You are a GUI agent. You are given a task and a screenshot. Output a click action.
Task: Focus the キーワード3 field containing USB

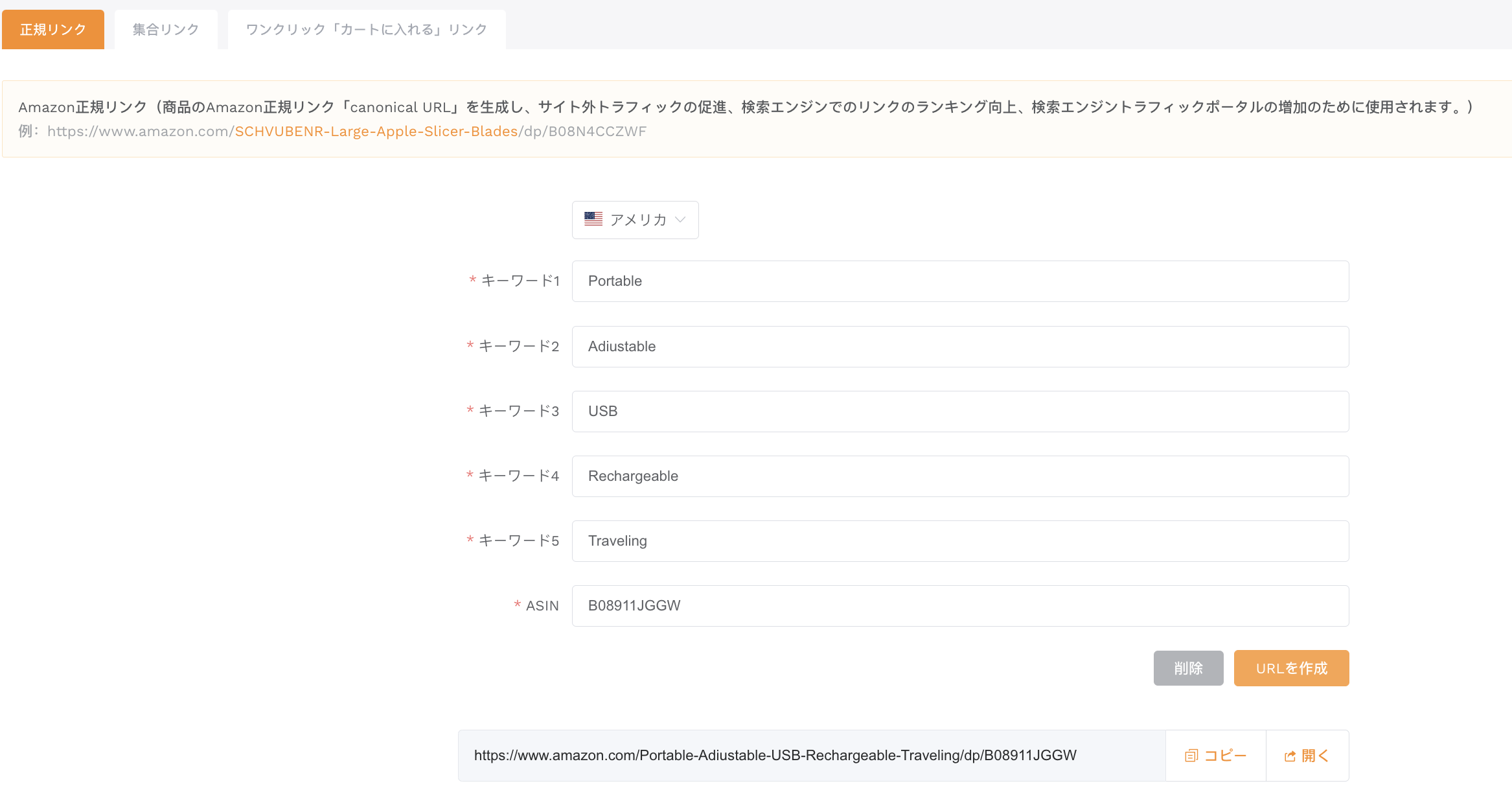tap(960, 412)
